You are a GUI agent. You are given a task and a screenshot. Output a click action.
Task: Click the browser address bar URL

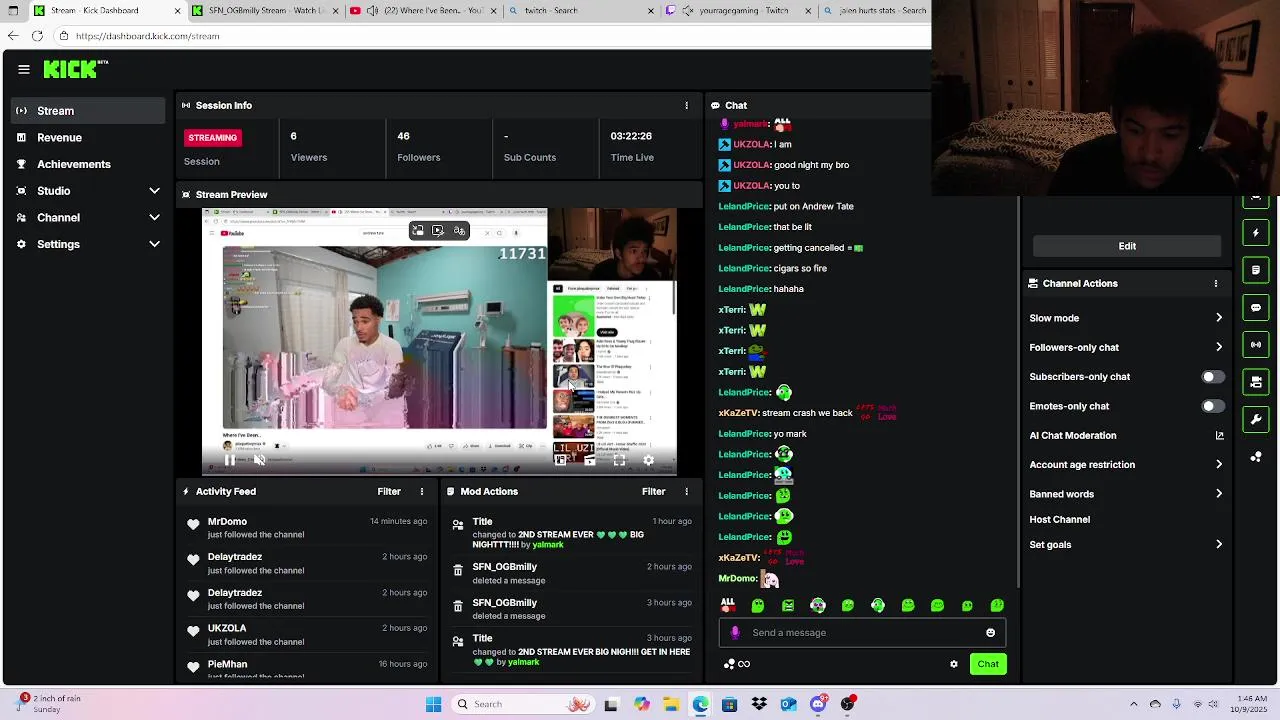pos(147,36)
